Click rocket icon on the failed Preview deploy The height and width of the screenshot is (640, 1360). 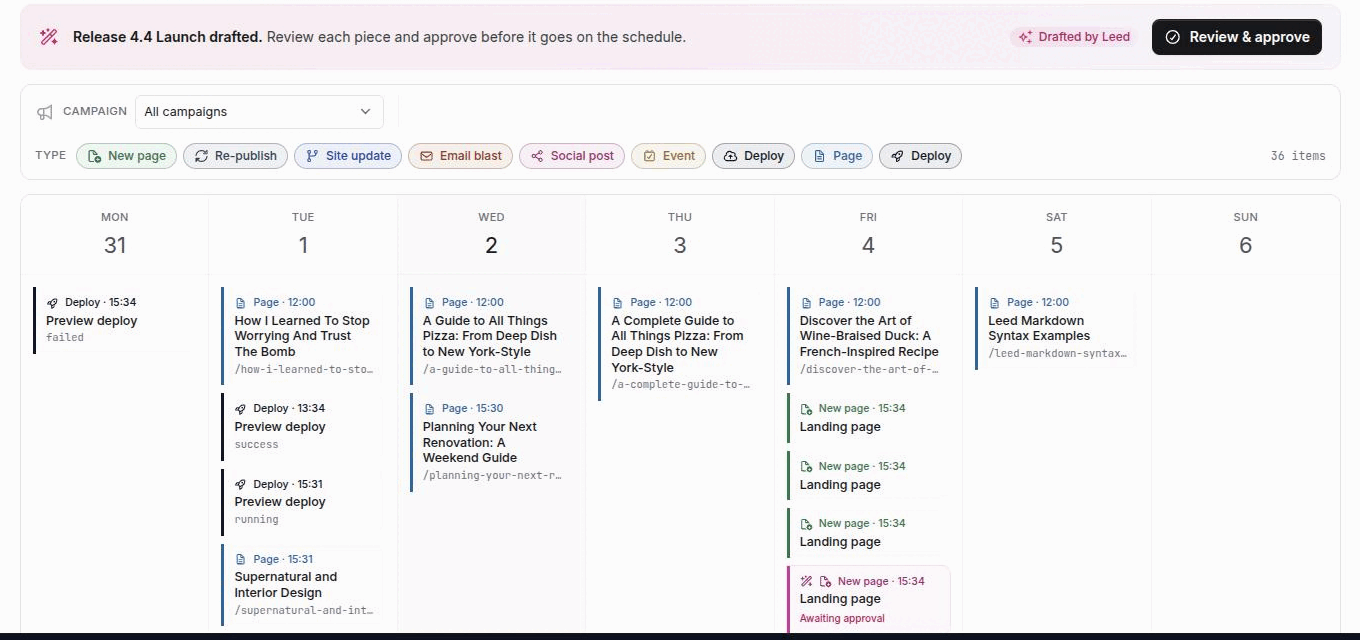pyautogui.click(x=52, y=303)
